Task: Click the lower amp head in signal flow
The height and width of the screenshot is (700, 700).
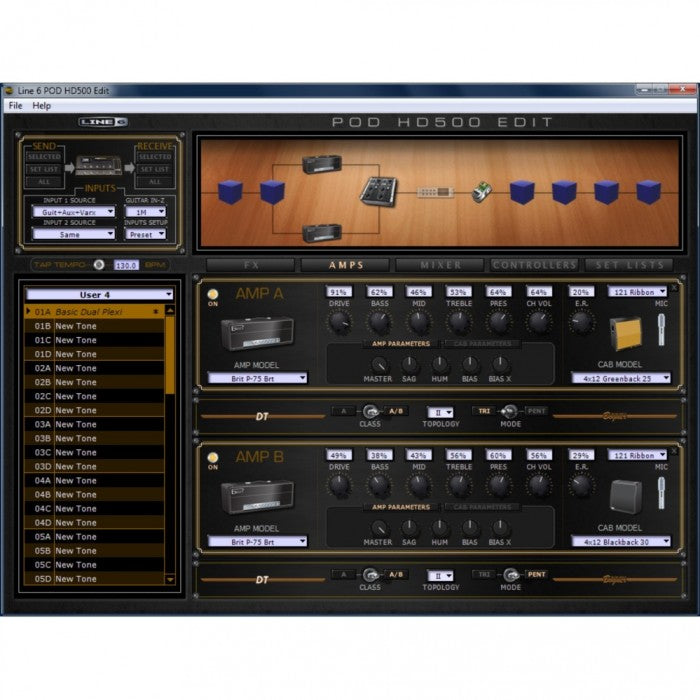Action: point(322,232)
